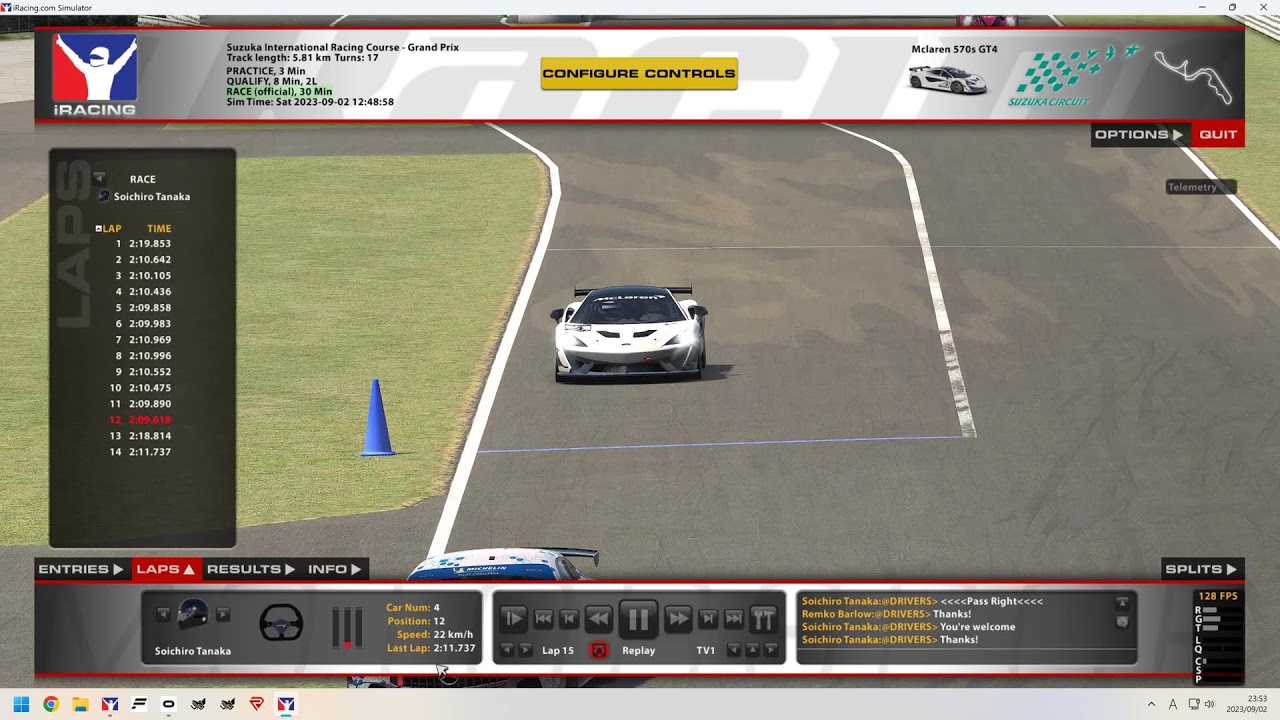
Task: Click the iRacing logo
Action: tap(95, 75)
